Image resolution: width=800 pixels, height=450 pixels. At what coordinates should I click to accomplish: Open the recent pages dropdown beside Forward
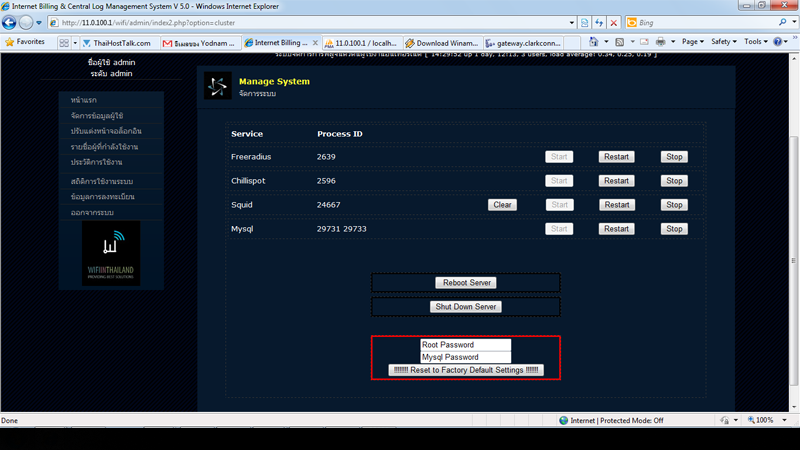(x=39, y=23)
